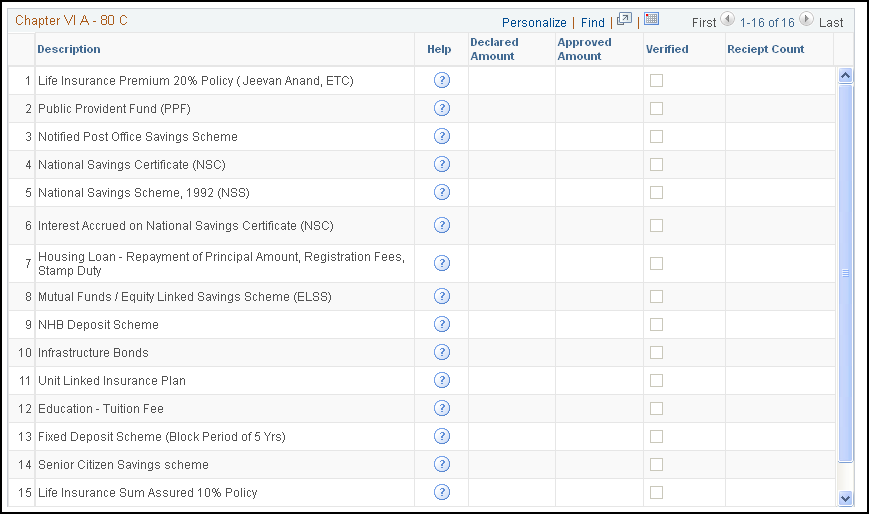This screenshot has width=869, height=514.
Task: Open help for Senior Citizen Savings scheme
Action: tap(442, 464)
